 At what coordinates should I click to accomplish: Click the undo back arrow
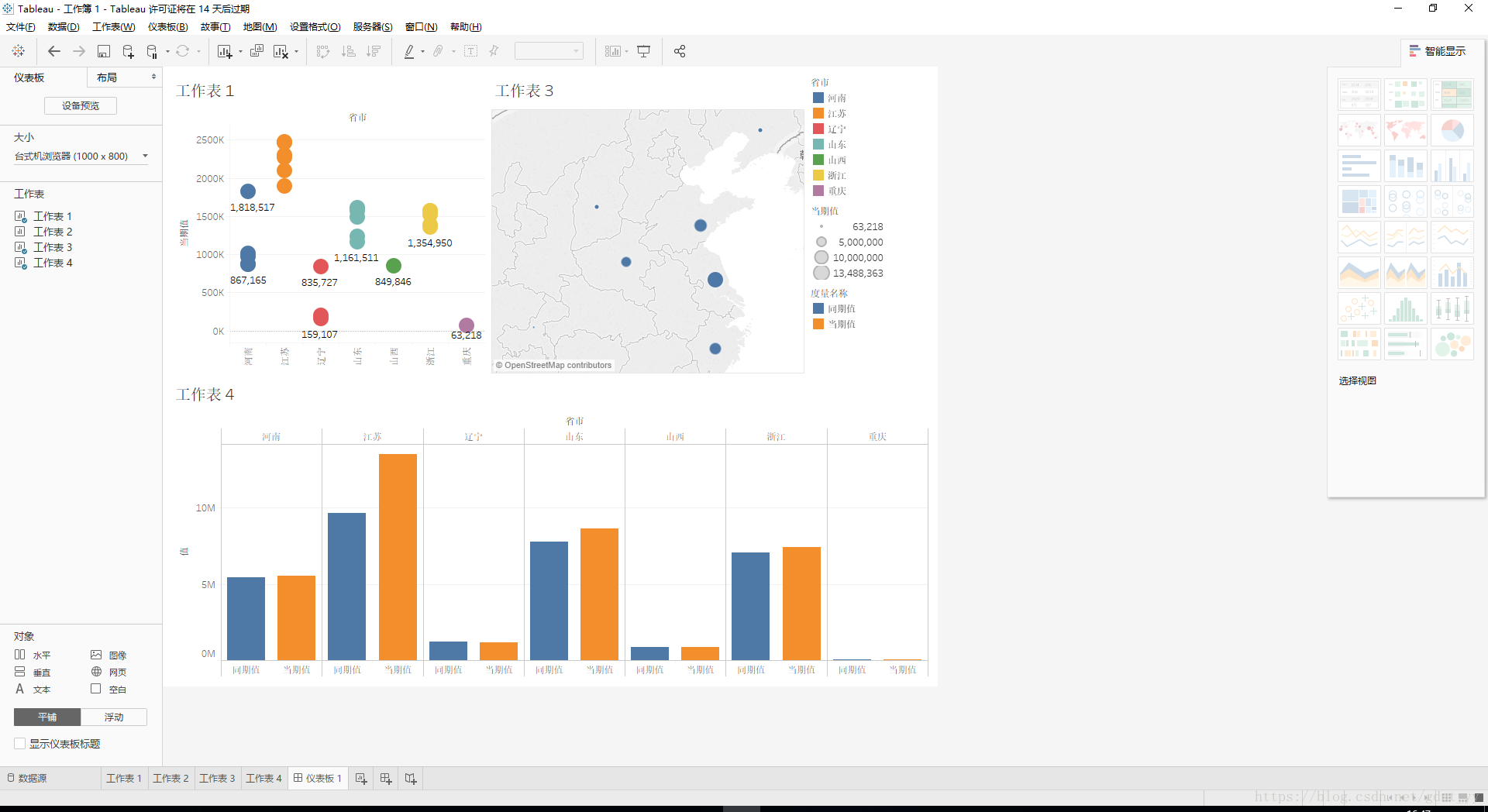pos(54,51)
